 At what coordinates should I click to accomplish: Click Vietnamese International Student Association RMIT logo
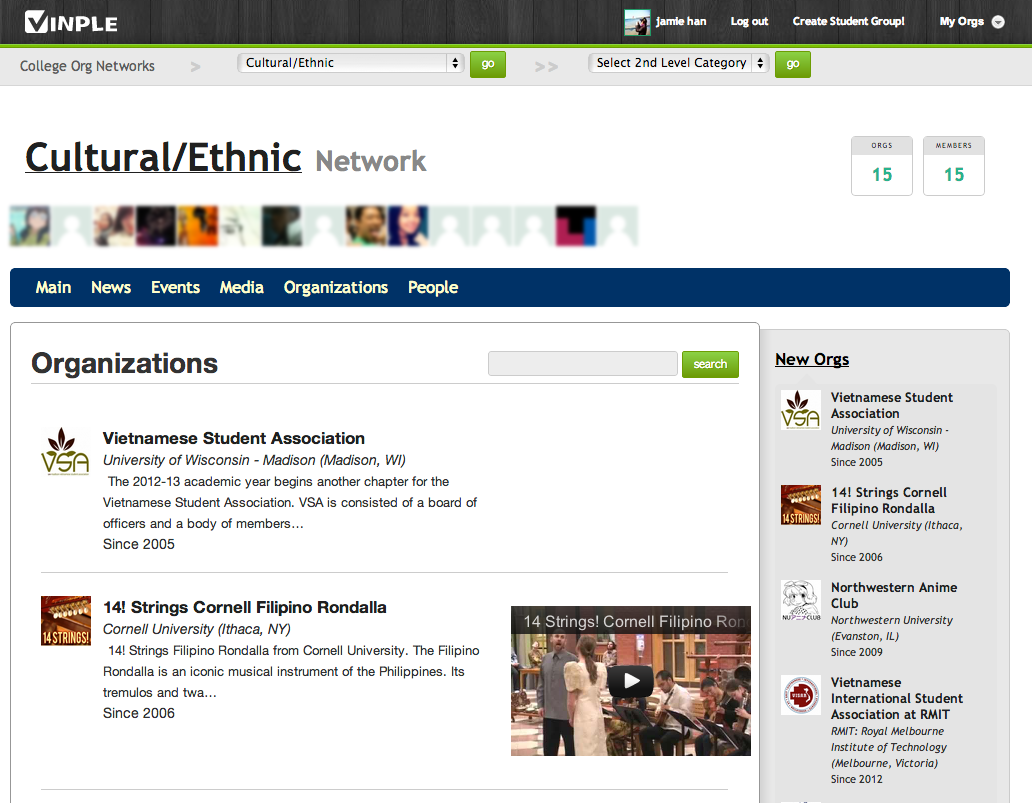(x=800, y=694)
